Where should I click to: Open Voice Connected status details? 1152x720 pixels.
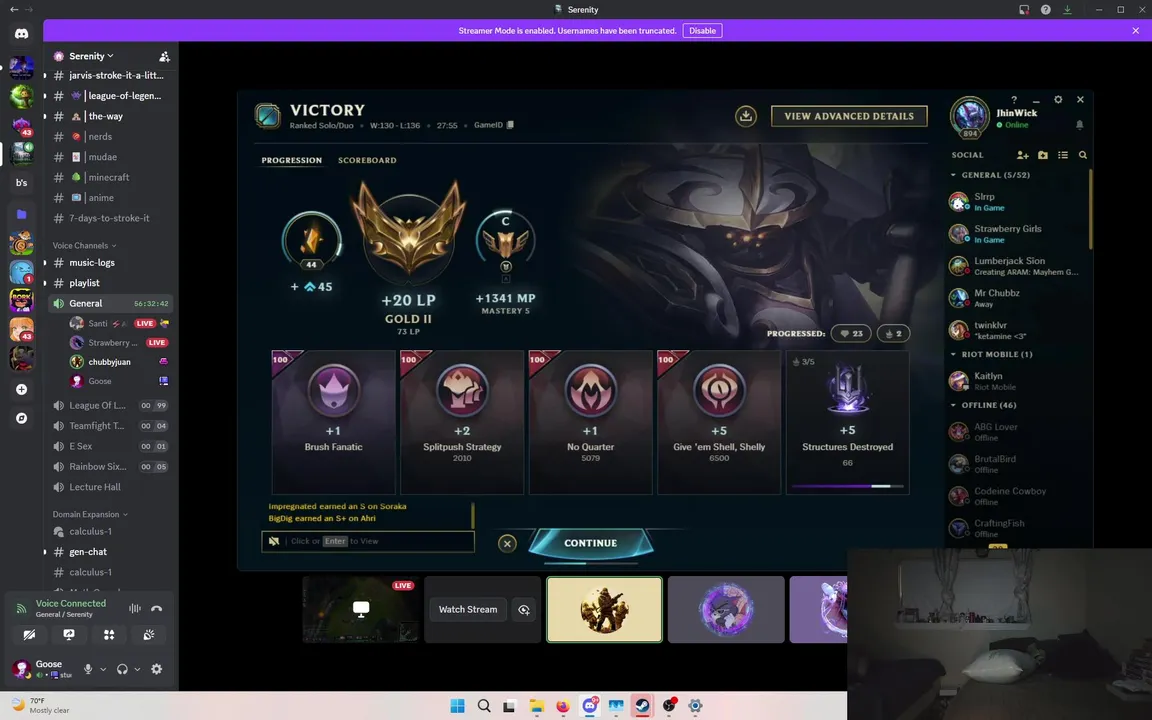point(71,604)
